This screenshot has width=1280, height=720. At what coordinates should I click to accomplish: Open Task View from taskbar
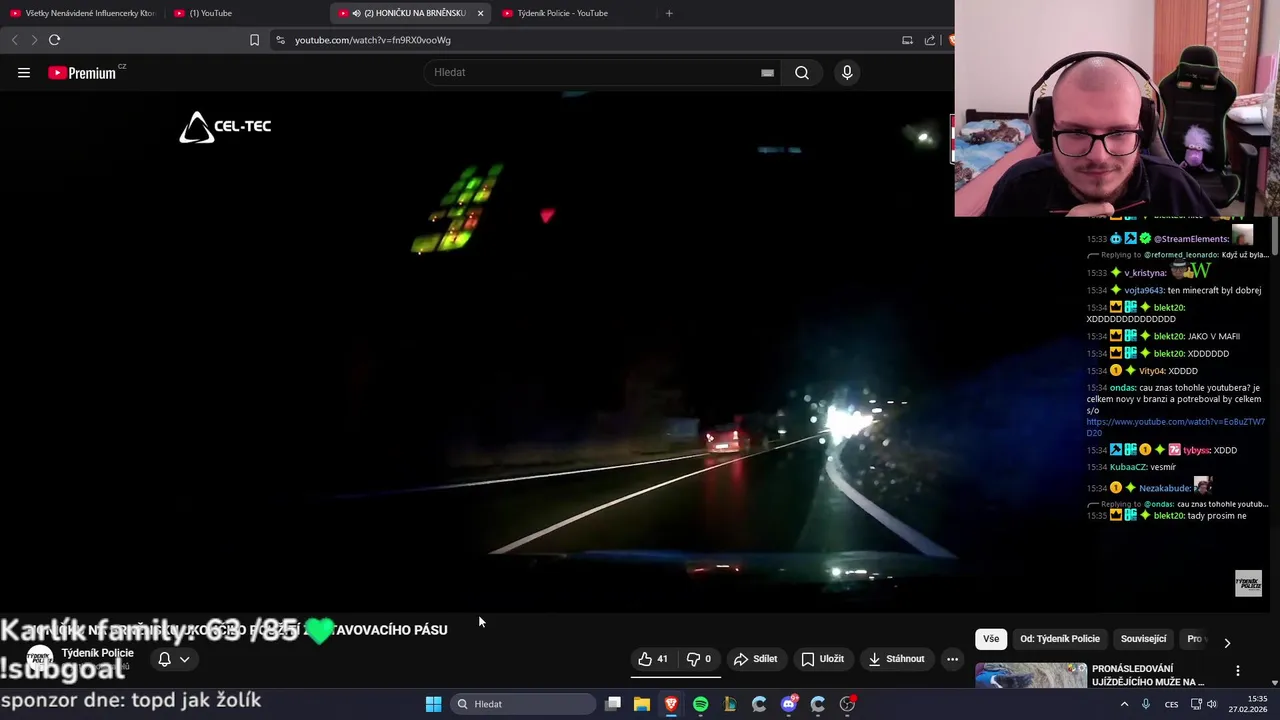pos(613,704)
